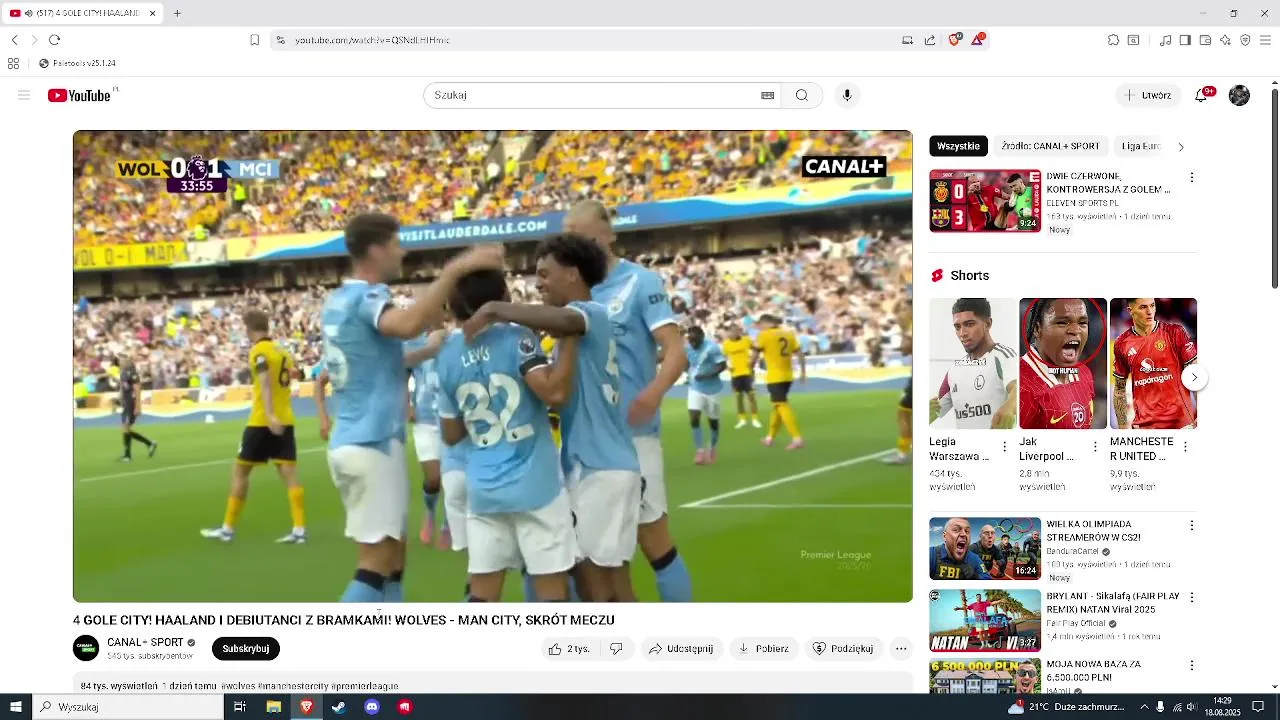Open options for Bryl Ant Sikalafą video
The image size is (1280, 720).
1191,597
